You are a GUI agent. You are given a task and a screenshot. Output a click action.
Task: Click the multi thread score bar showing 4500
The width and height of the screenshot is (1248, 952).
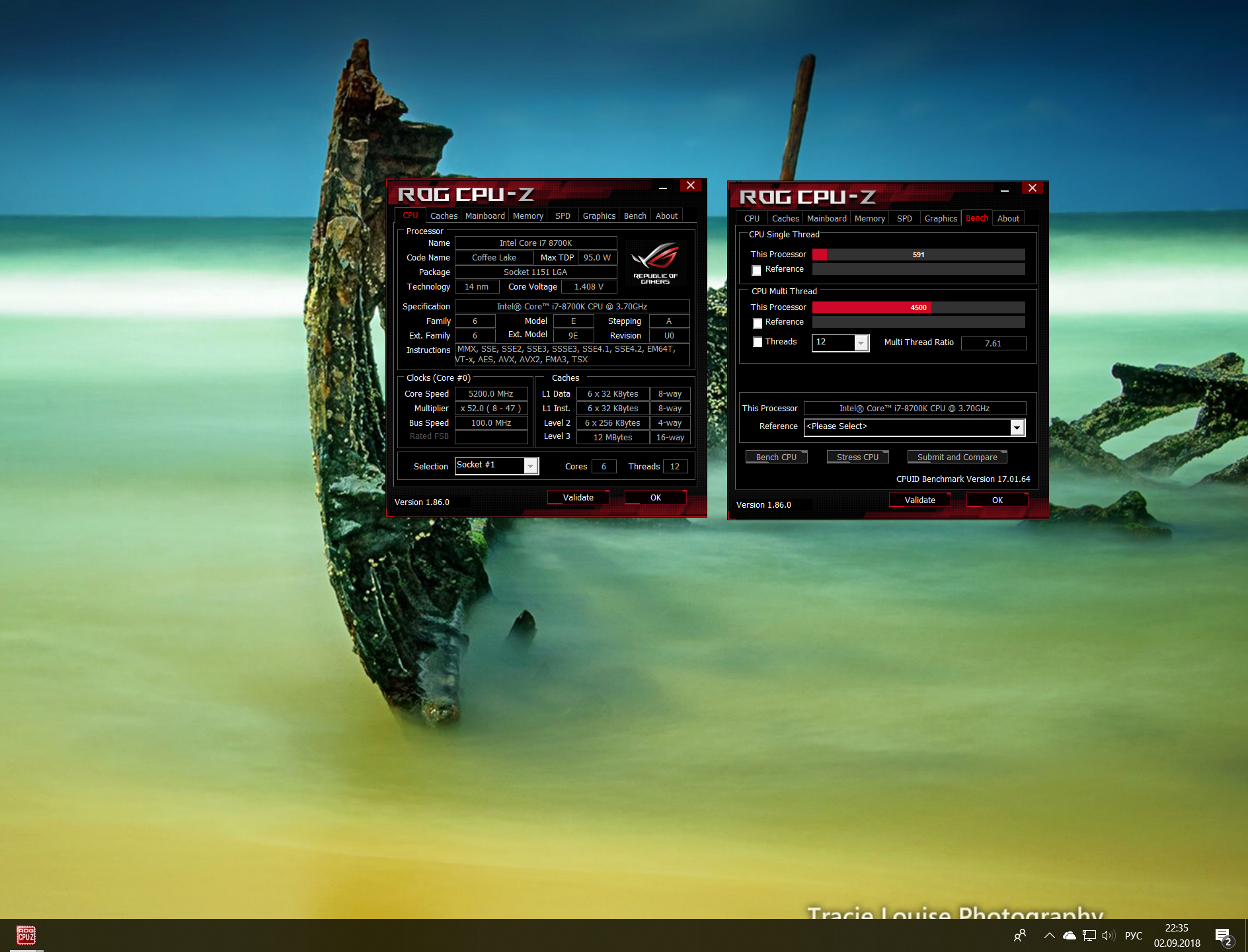[918, 307]
